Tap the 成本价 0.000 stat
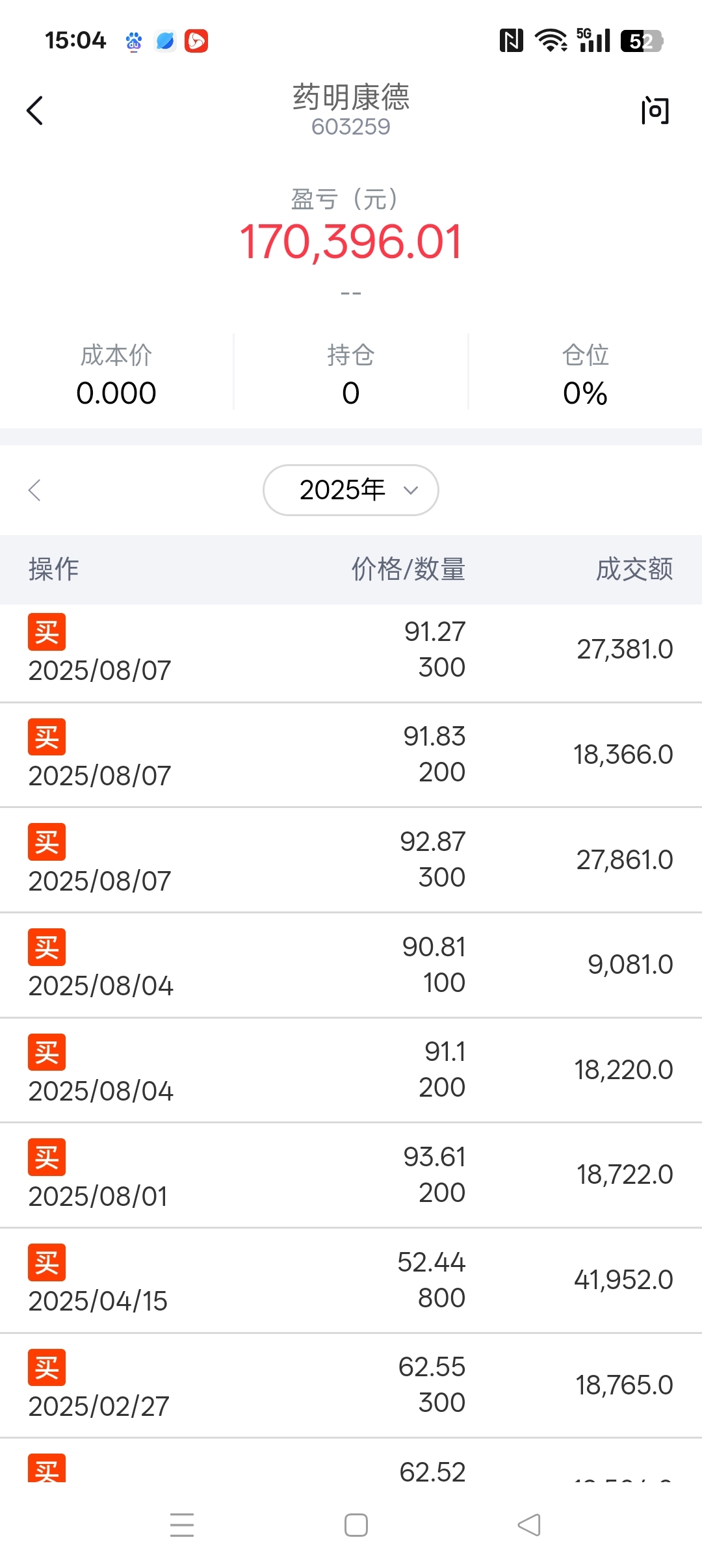 click(x=116, y=375)
